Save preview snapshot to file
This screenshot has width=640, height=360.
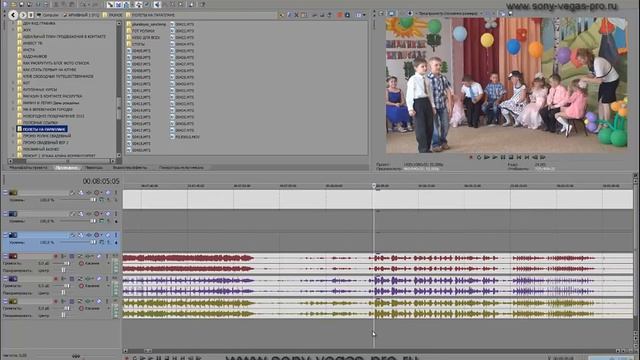510,13
